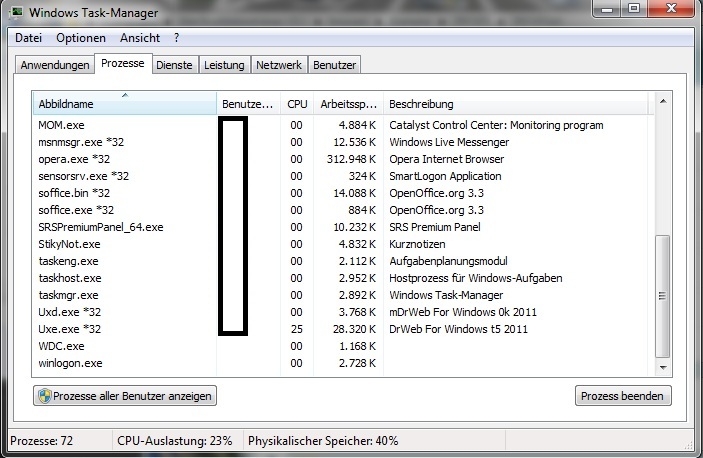Image resolution: width=703 pixels, height=458 pixels.
Task: Click the Prozess beenden button
Action: [623, 396]
